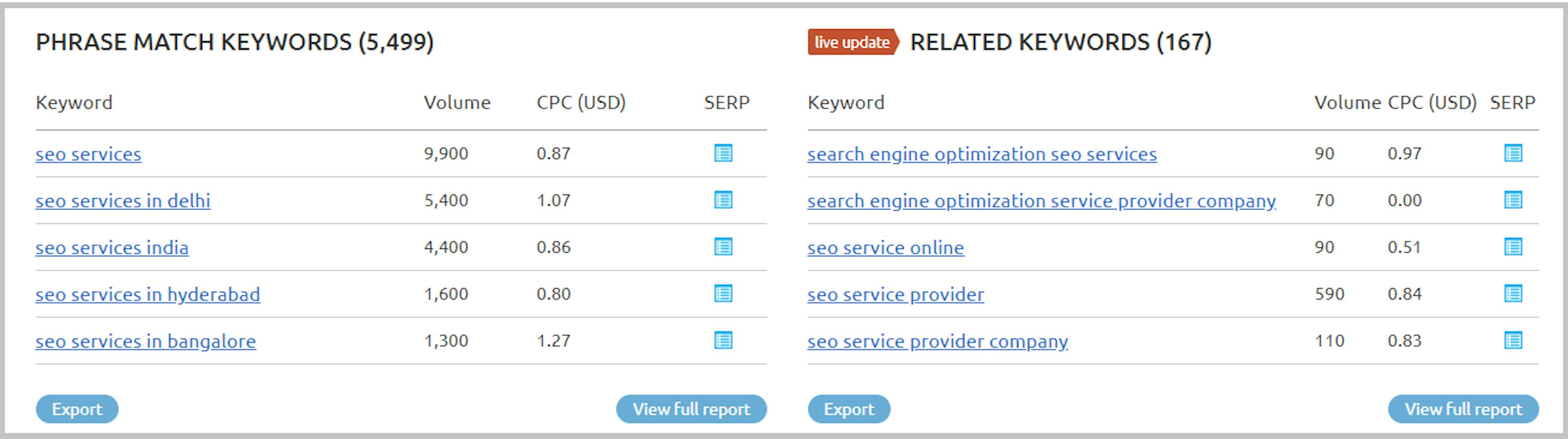View full report for related keywords

coord(1463,409)
